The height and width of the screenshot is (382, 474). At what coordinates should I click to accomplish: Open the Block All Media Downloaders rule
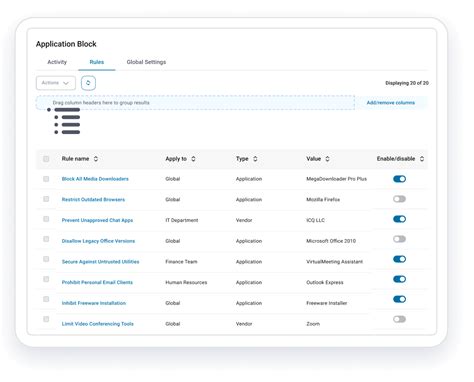(x=95, y=179)
